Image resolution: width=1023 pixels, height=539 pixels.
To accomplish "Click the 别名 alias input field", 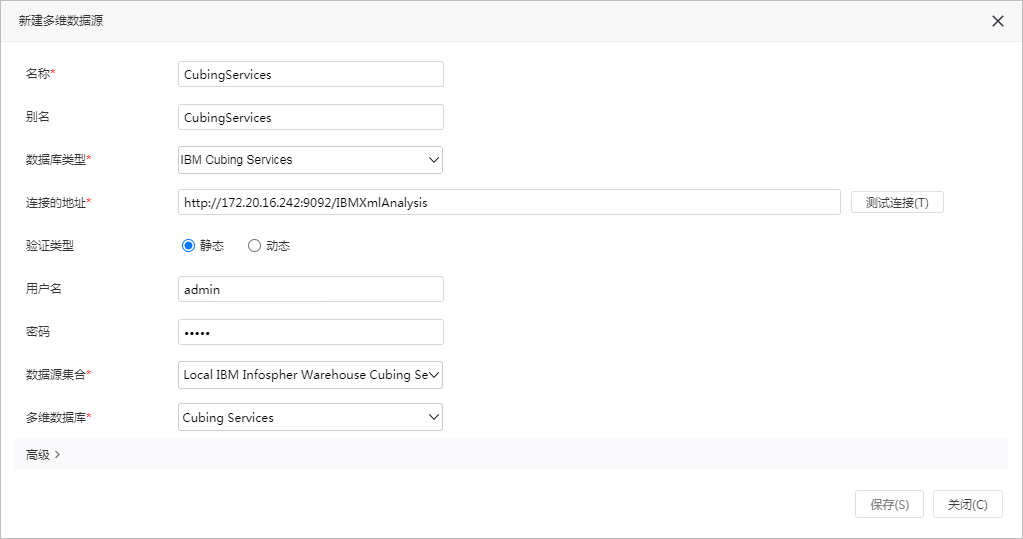I will pyautogui.click(x=311, y=117).
